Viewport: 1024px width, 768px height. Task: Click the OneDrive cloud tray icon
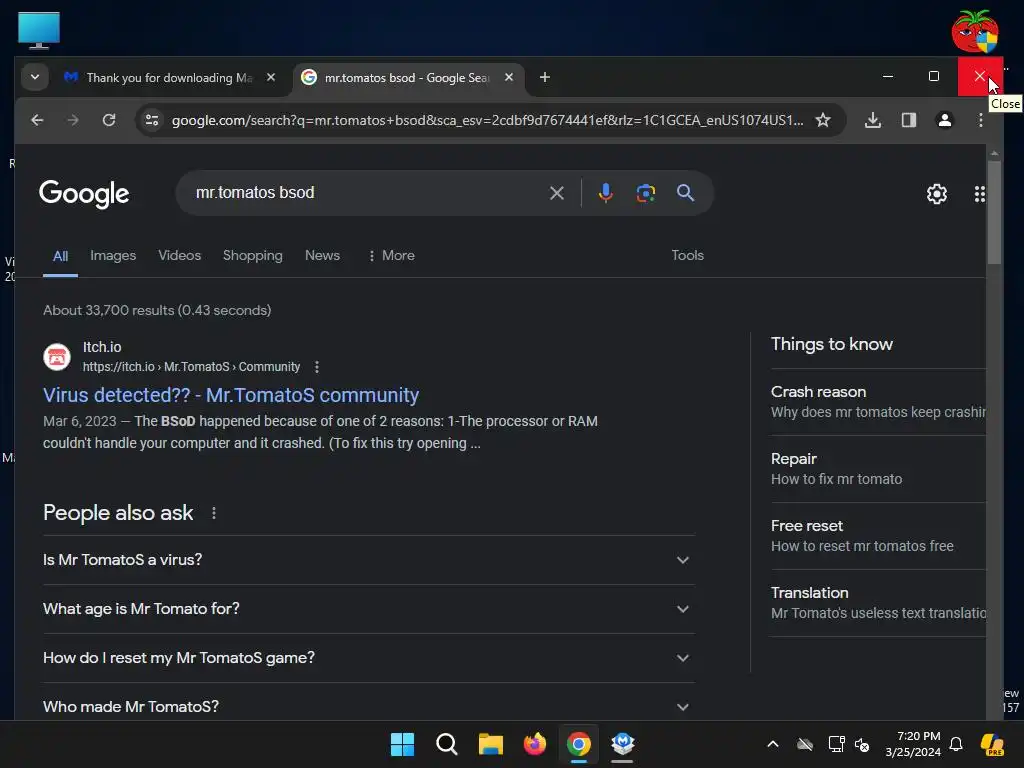click(x=805, y=744)
